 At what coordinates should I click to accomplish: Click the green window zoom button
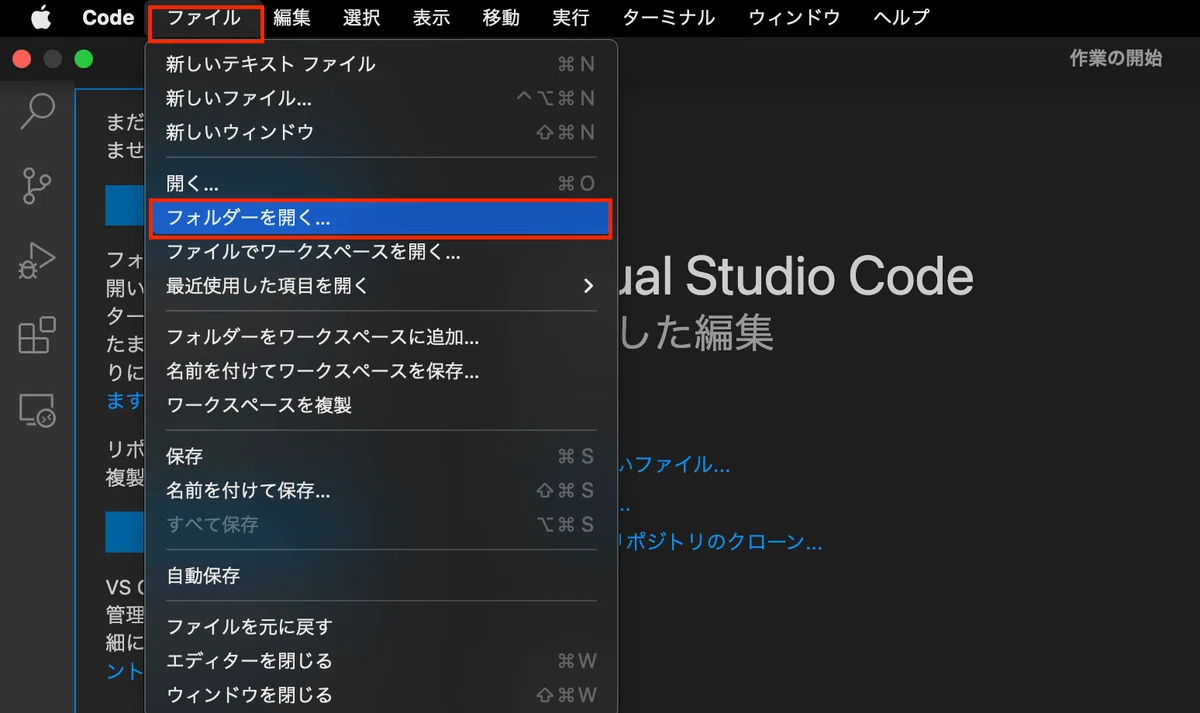pos(84,59)
